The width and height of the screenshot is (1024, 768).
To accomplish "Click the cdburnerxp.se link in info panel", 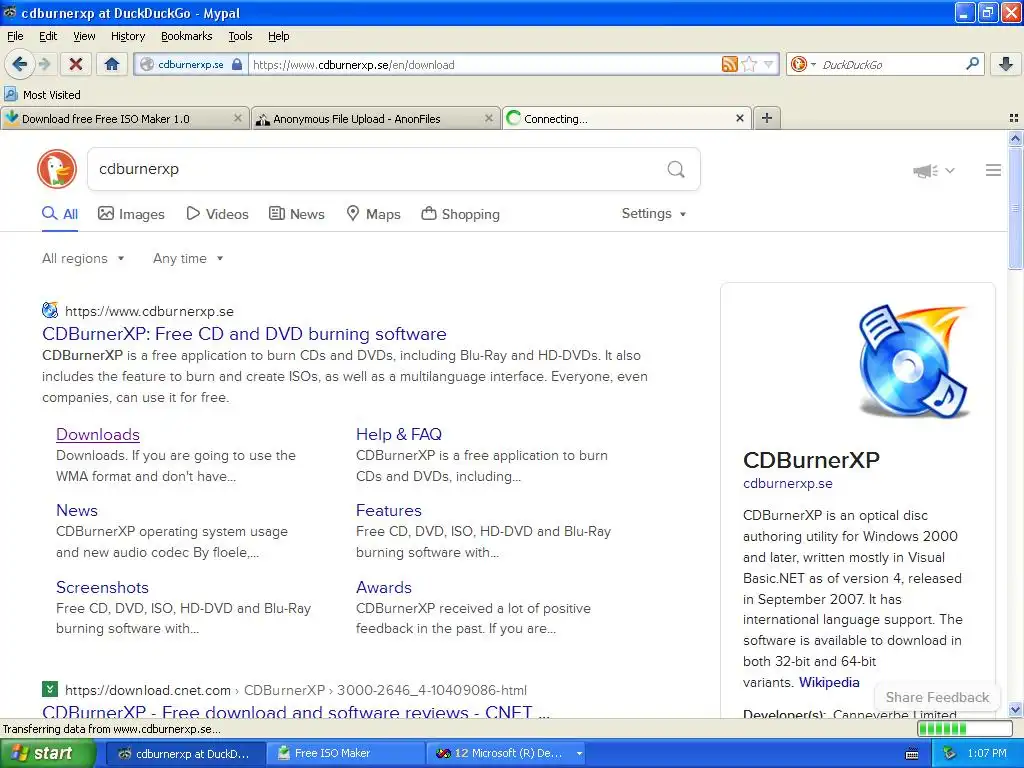I will tap(788, 483).
